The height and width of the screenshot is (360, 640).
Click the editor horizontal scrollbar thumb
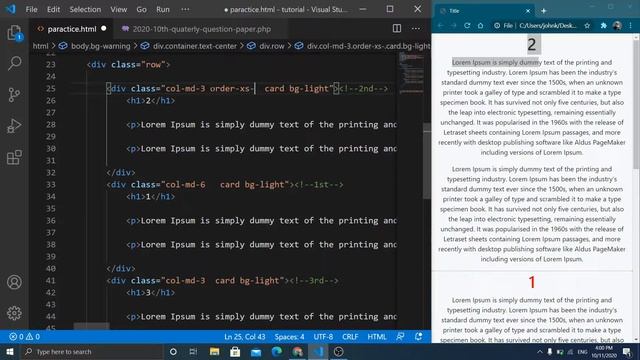(91, 326)
